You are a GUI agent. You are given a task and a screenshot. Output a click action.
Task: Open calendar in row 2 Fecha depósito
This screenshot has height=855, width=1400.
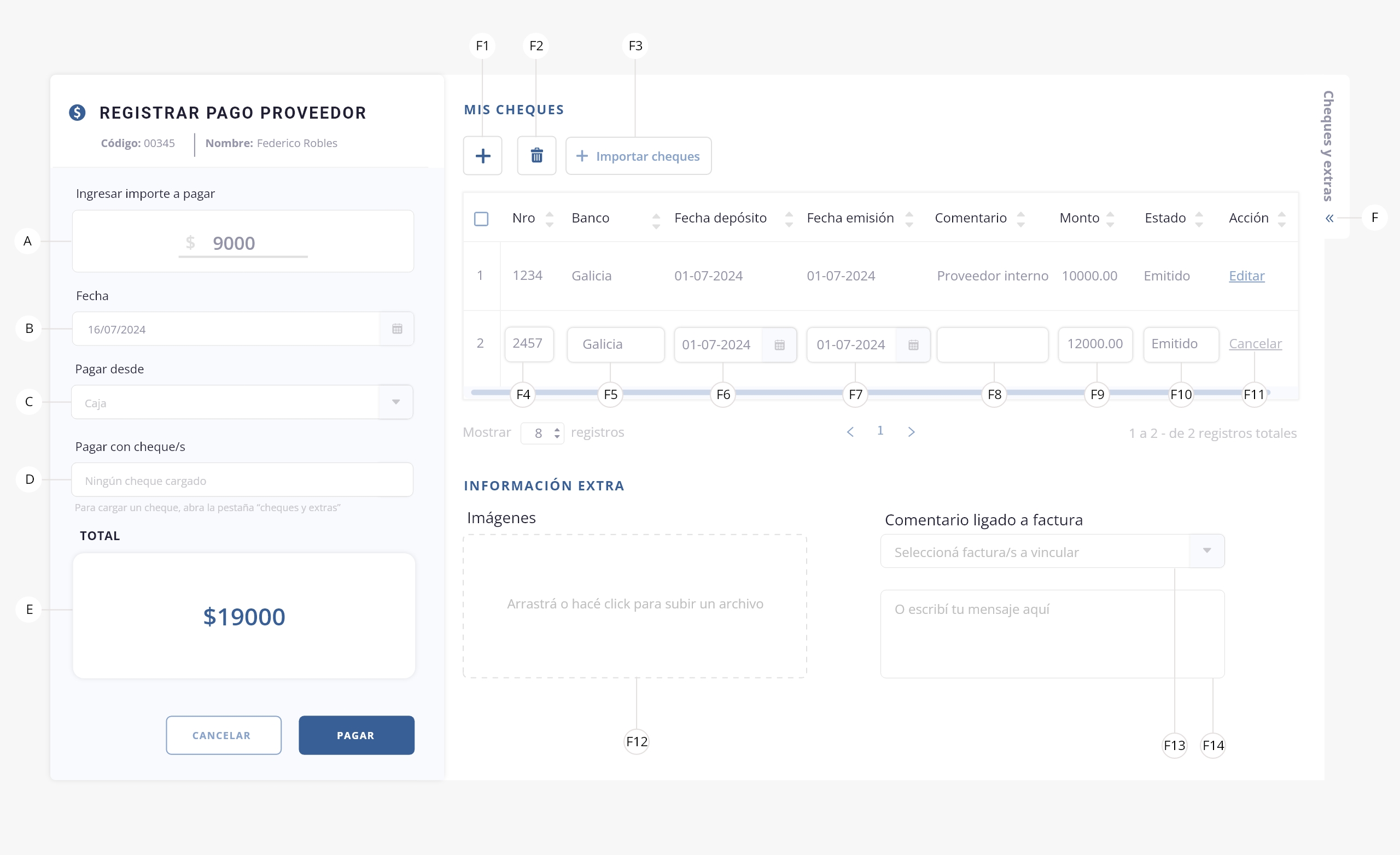coord(779,345)
